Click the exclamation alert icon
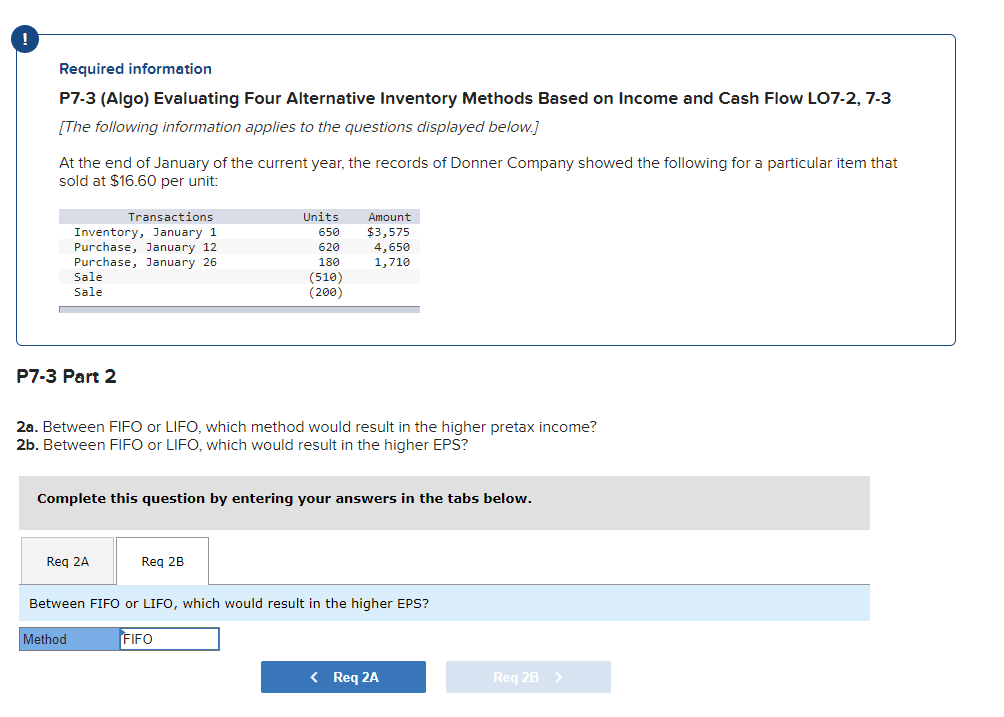This screenshot has height=717, width=1004. click(x=24, y=39)
